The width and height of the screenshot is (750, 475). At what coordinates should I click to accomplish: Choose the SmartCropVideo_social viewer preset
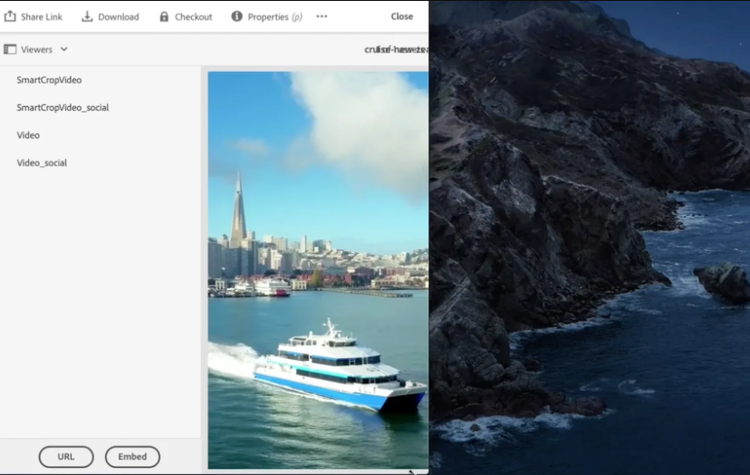(62, 107)
